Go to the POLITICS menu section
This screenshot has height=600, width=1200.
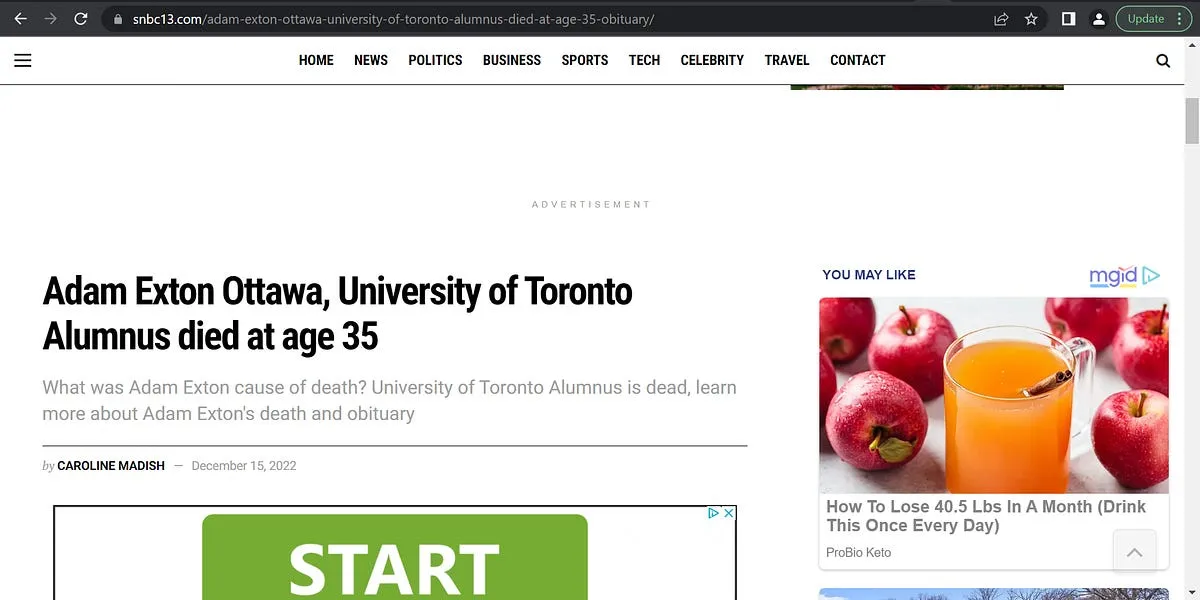tap(435, 60)
